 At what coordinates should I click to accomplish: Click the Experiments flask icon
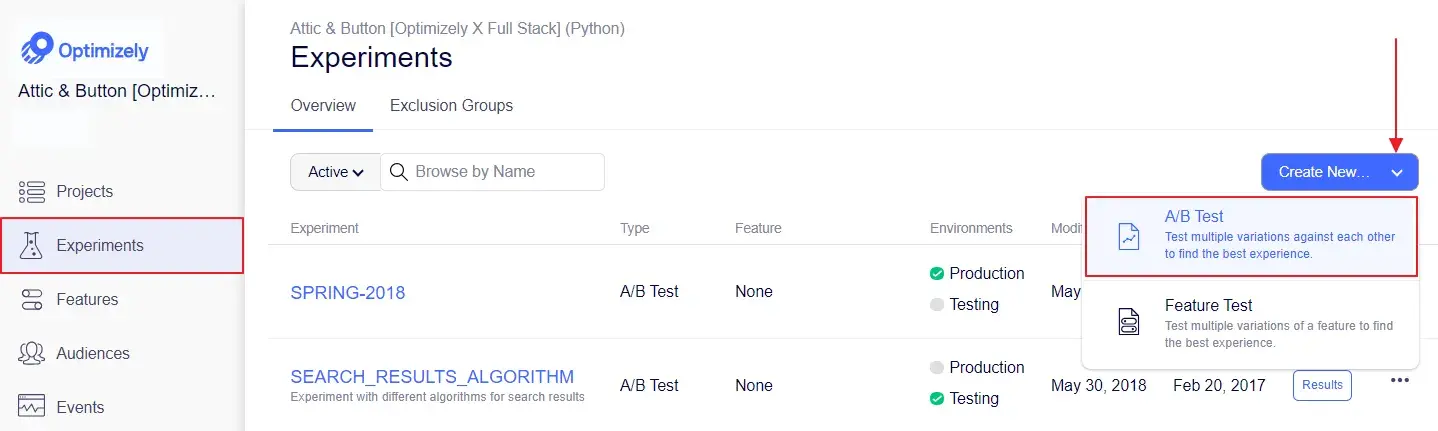[32, 245]
